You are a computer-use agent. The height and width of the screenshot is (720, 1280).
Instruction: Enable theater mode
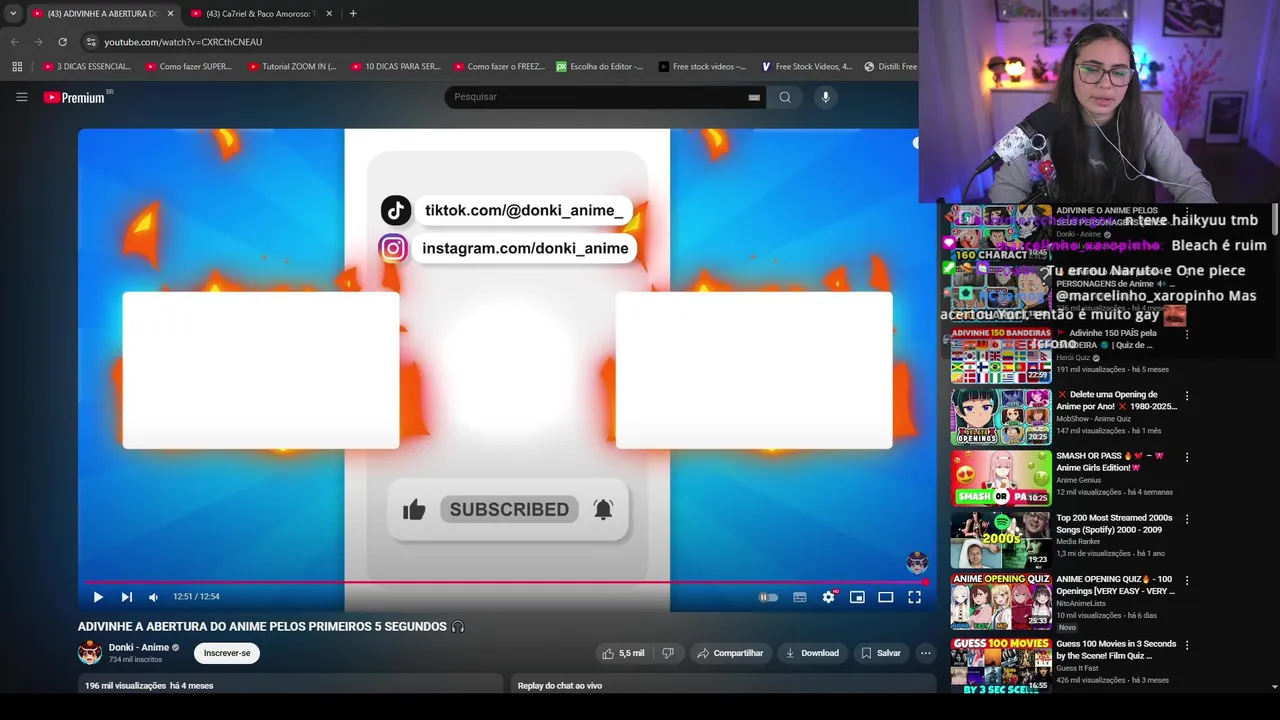click(x=886, y=597)
